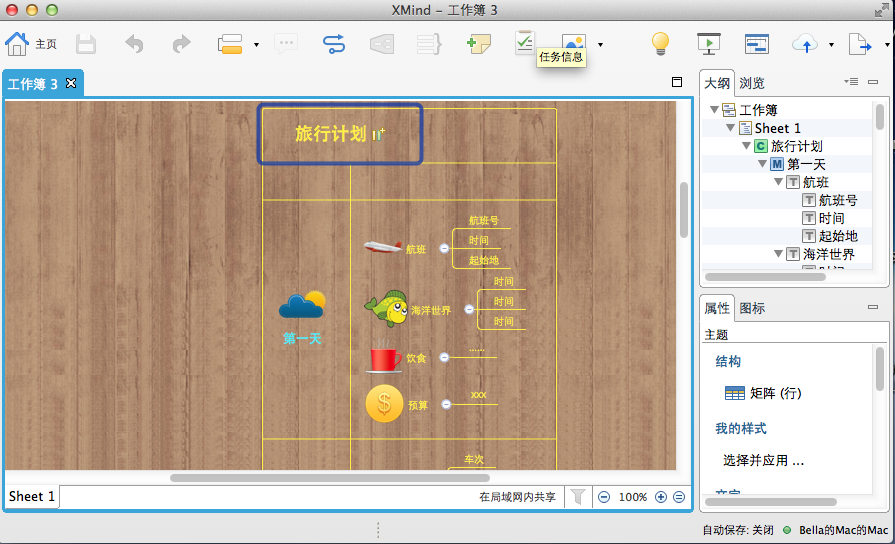Click the redo arrow icon
895x544 pixels.
[x=181, y=44]
